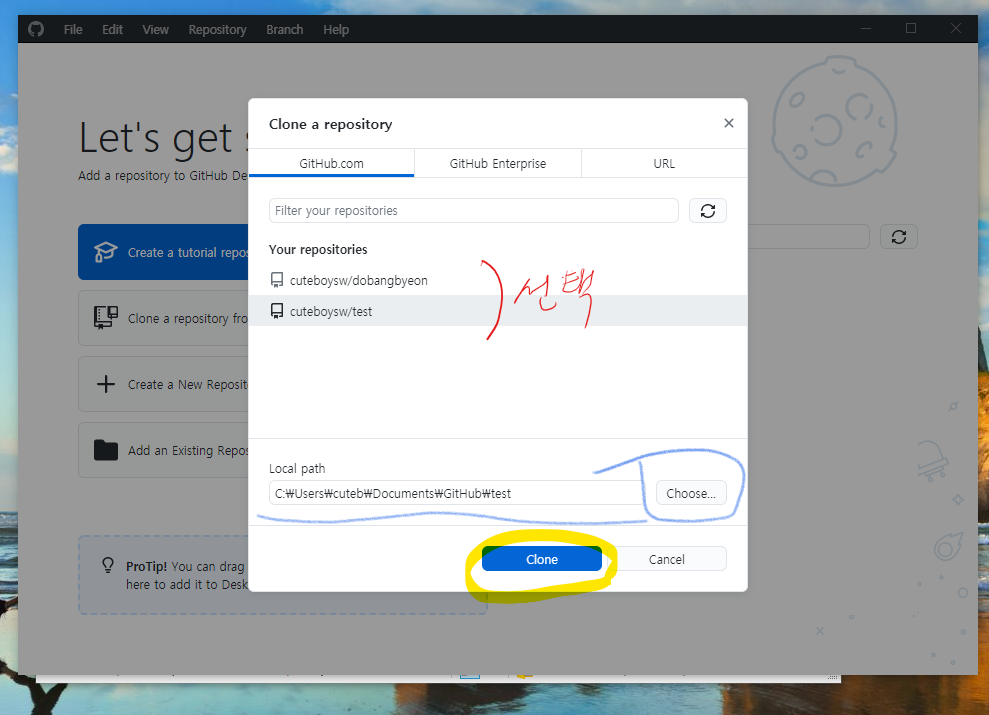The width and height of the screenshot is (989, 715).
Task: Click Clone a repository from the Internet
Action: pyautogui.click(x=163, y=318)
